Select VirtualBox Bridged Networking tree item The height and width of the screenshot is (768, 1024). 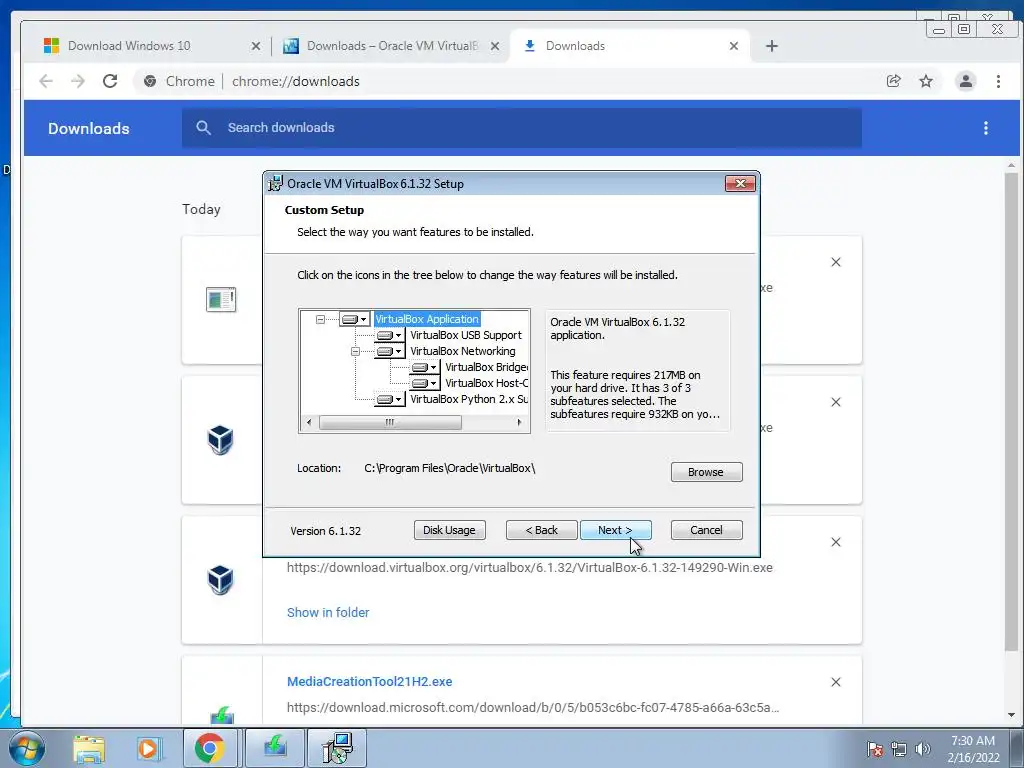pyautogui.click(x=487, y=367)
